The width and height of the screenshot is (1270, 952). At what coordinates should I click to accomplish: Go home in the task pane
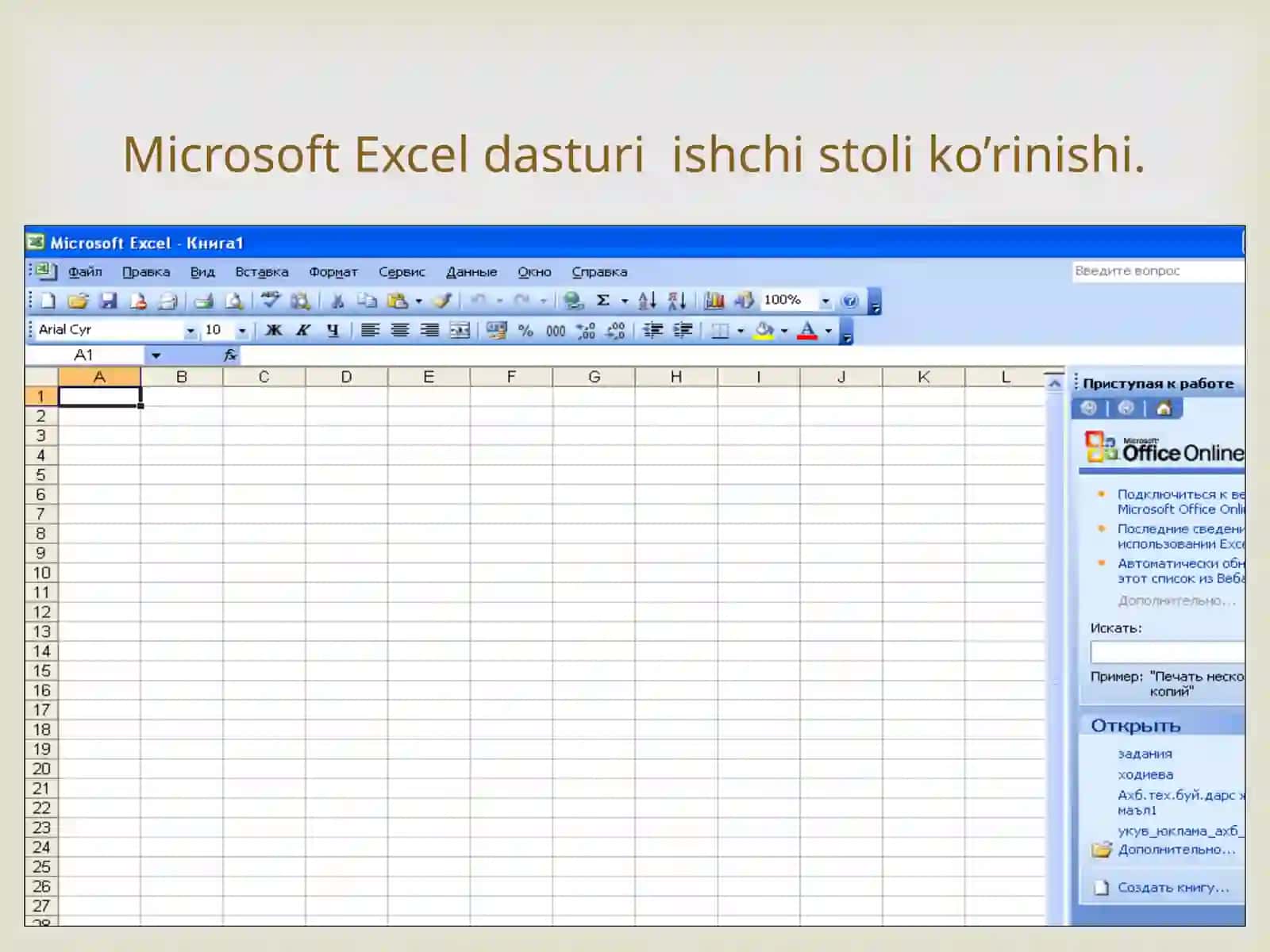click(1164, 408)
